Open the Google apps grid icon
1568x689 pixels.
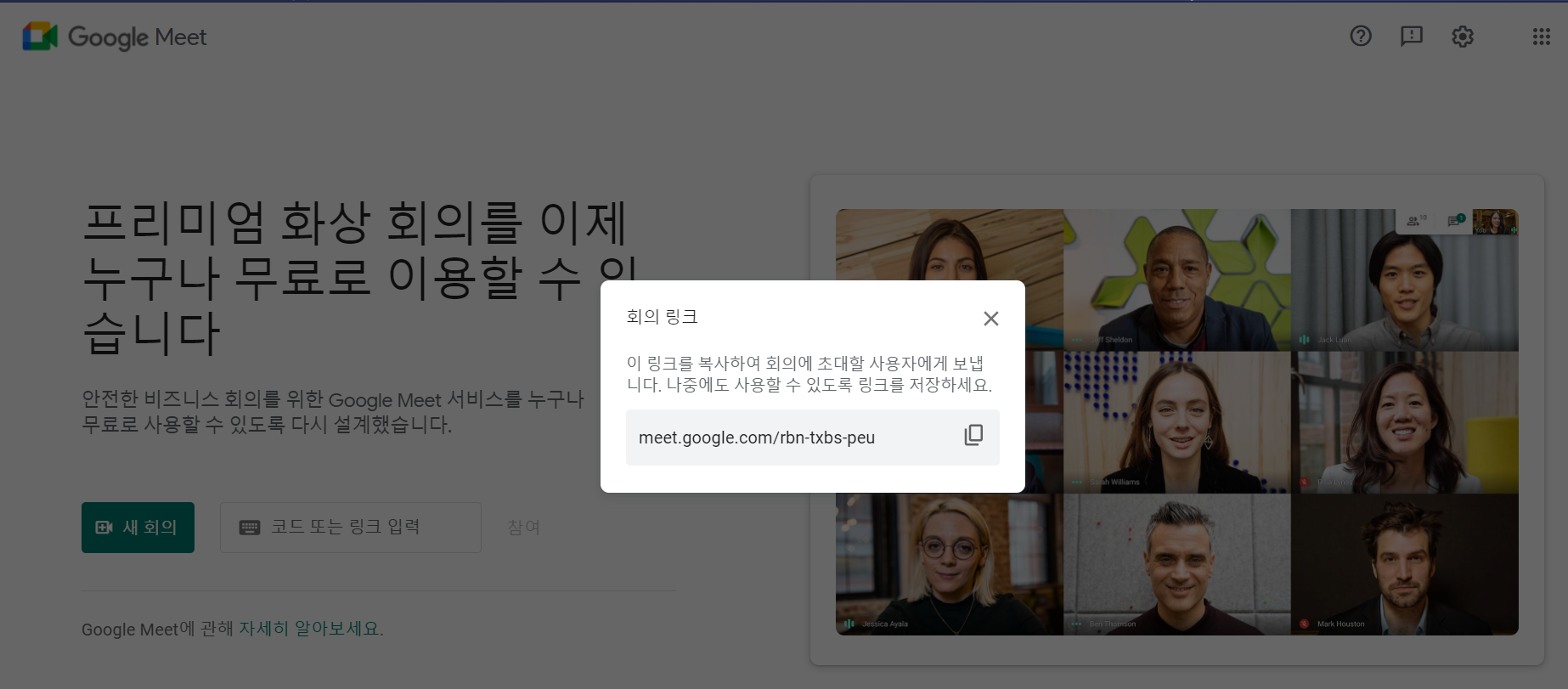tap(1542, 37)
